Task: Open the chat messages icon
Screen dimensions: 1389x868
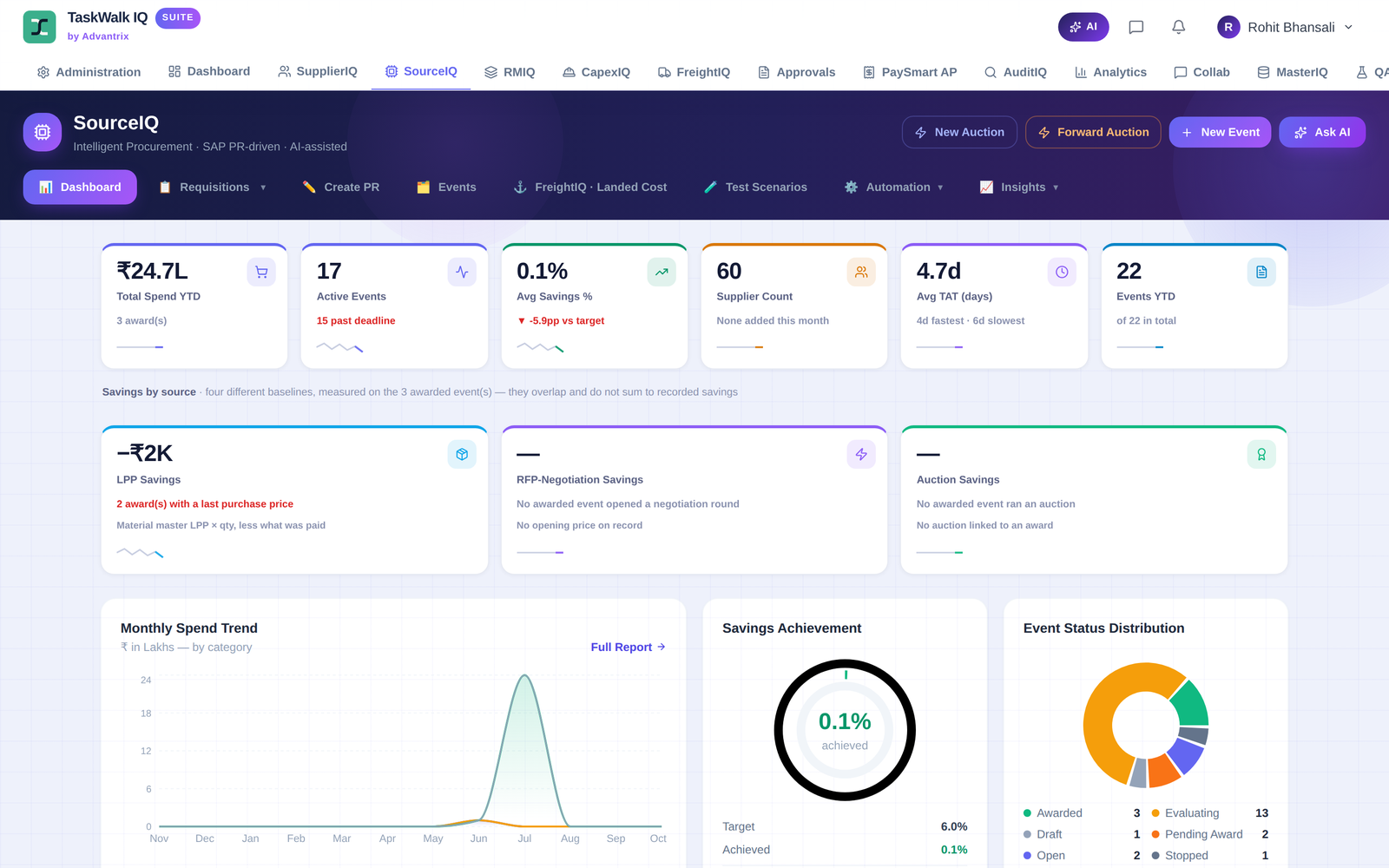Action: (x=1136, y=28)
